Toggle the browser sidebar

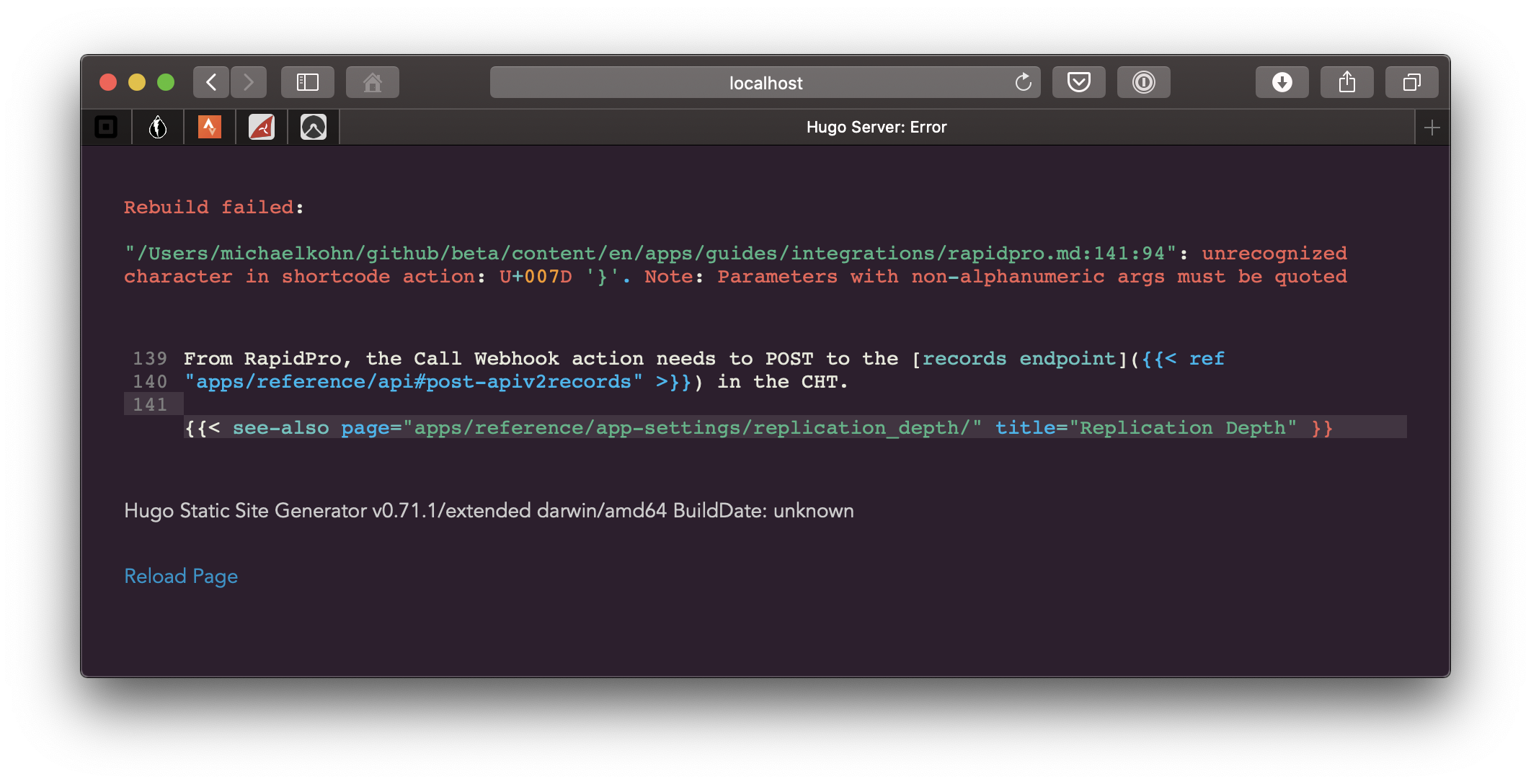coord(307,81)
